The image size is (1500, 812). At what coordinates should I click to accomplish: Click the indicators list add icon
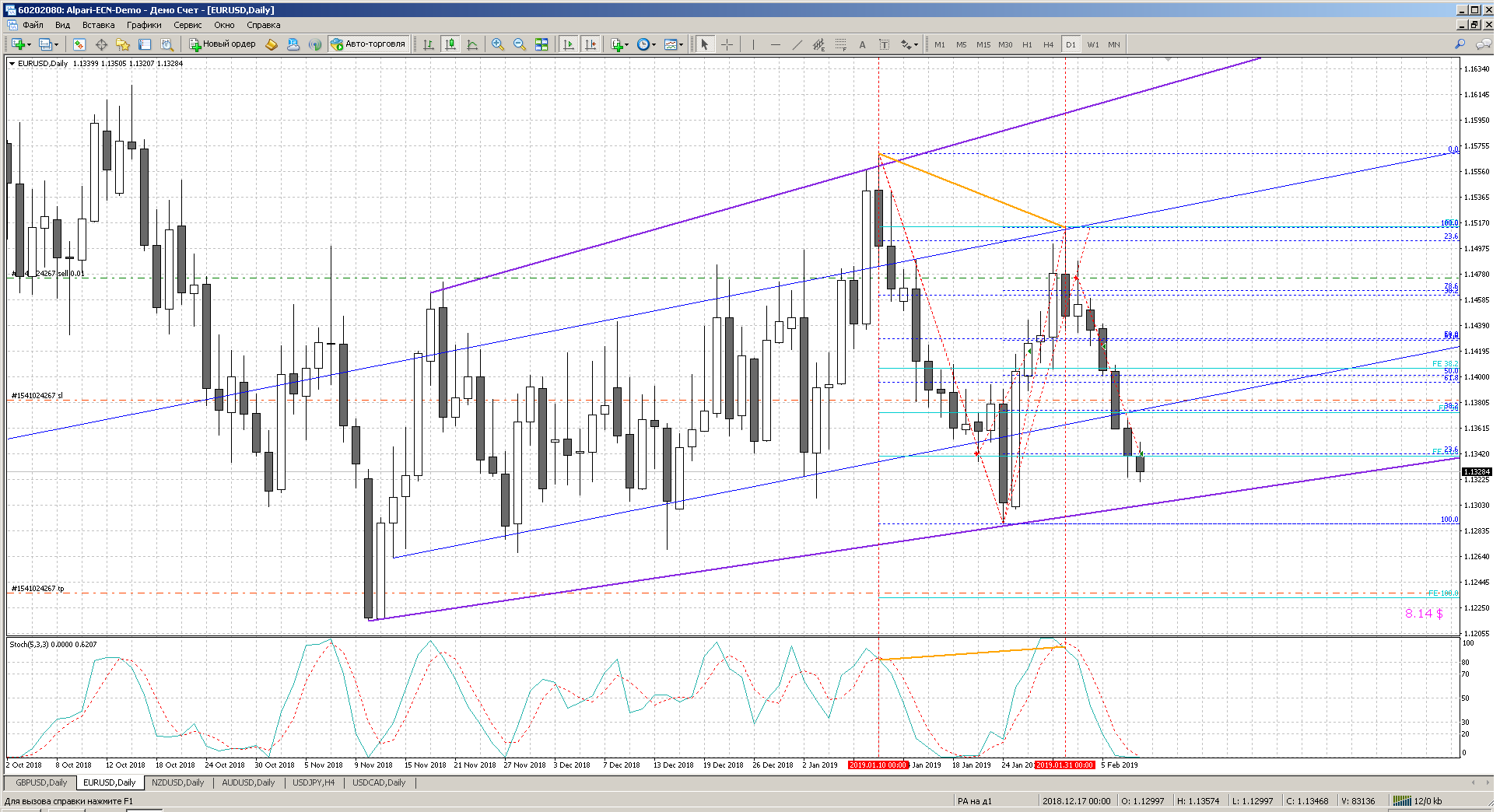click(617, 44)
